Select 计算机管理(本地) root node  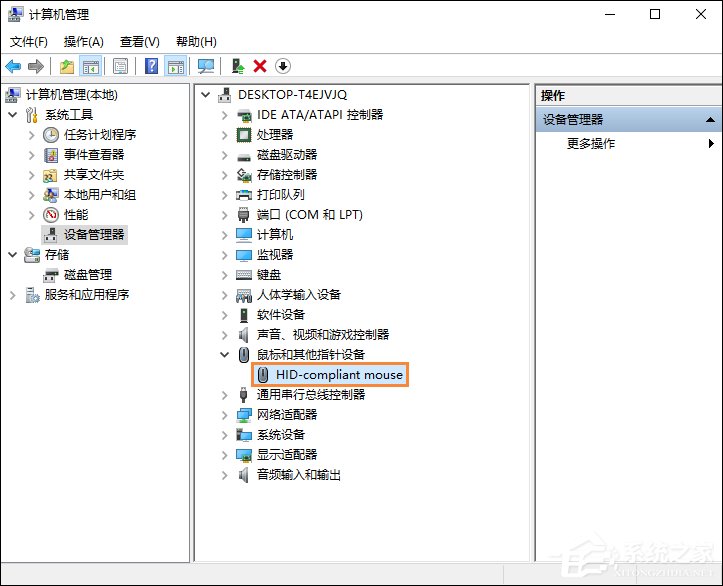tap(71, 95)
